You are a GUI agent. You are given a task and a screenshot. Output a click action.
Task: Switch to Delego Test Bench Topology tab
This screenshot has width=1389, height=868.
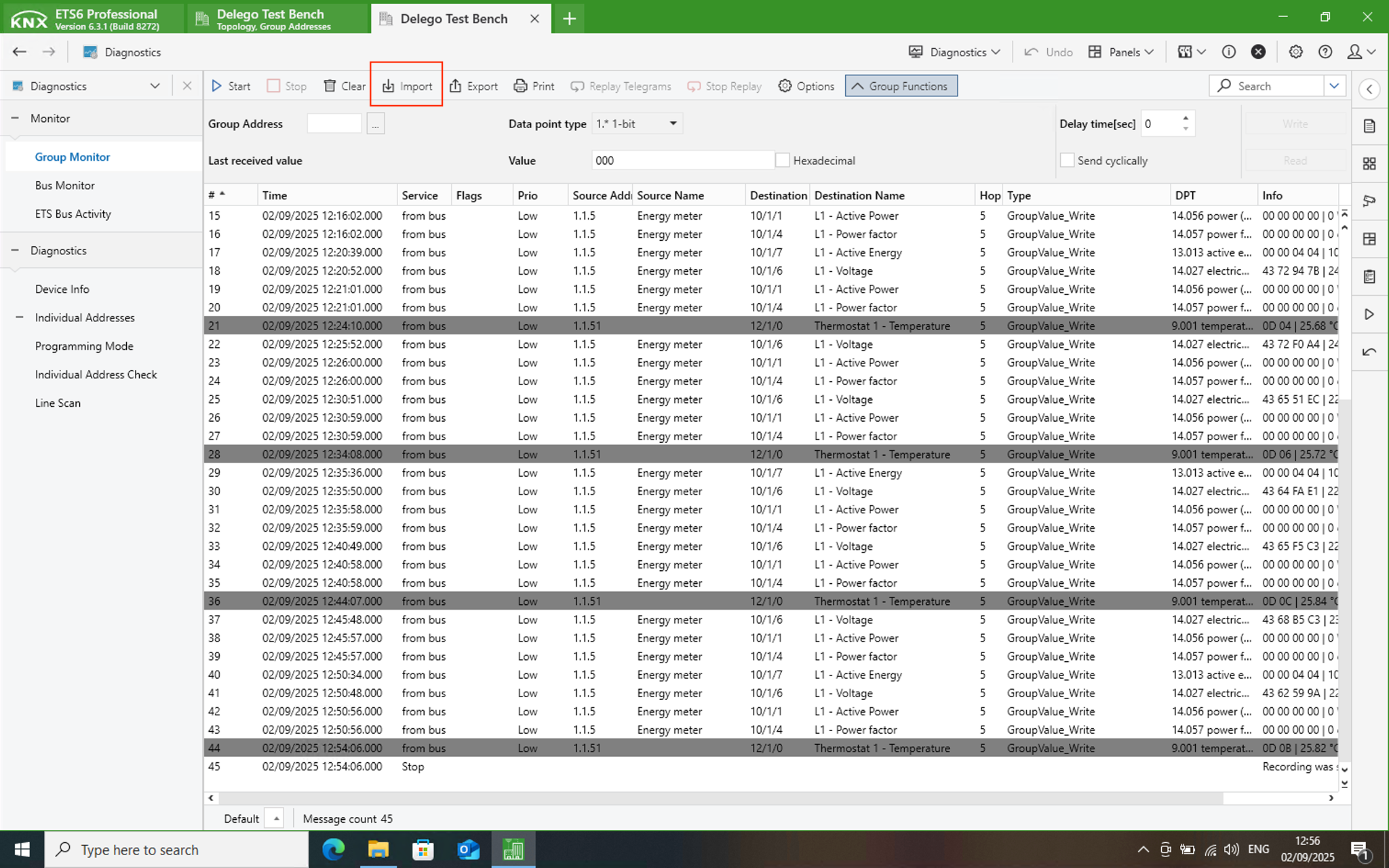point(278,18)
